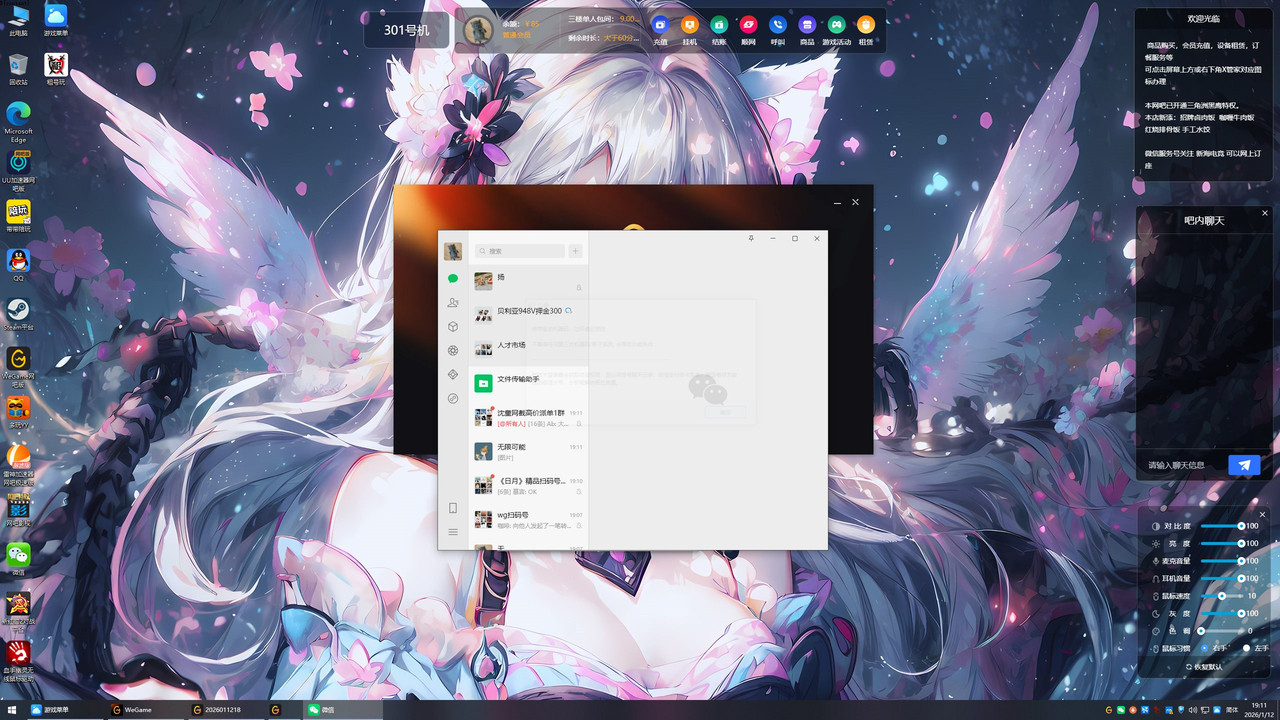Open WeChat phone icon in sidebar

click(x=453, y=508)
